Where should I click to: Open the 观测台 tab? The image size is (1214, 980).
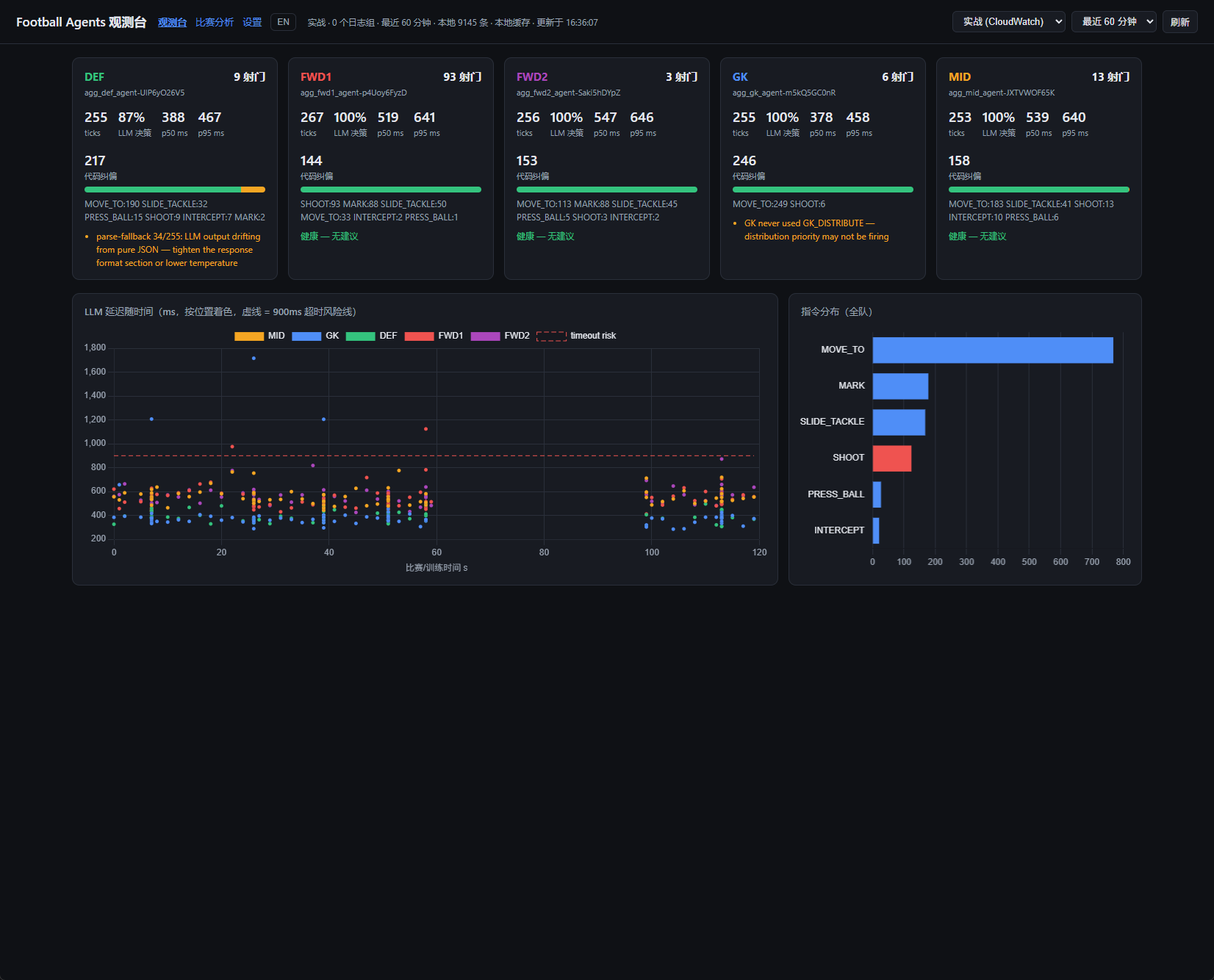click(172, 22)
